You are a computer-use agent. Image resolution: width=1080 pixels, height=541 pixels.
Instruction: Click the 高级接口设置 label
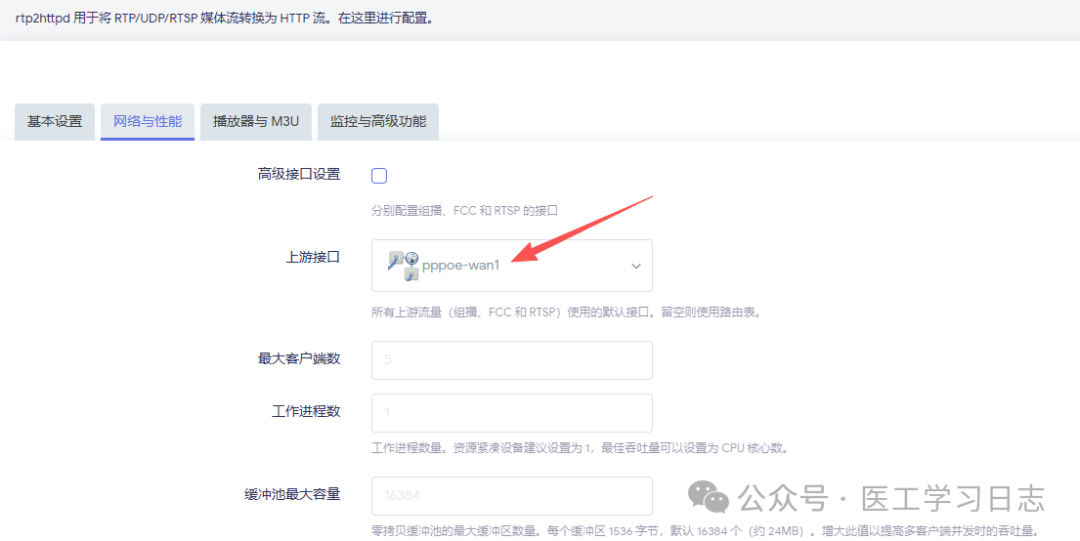(299, 174)
